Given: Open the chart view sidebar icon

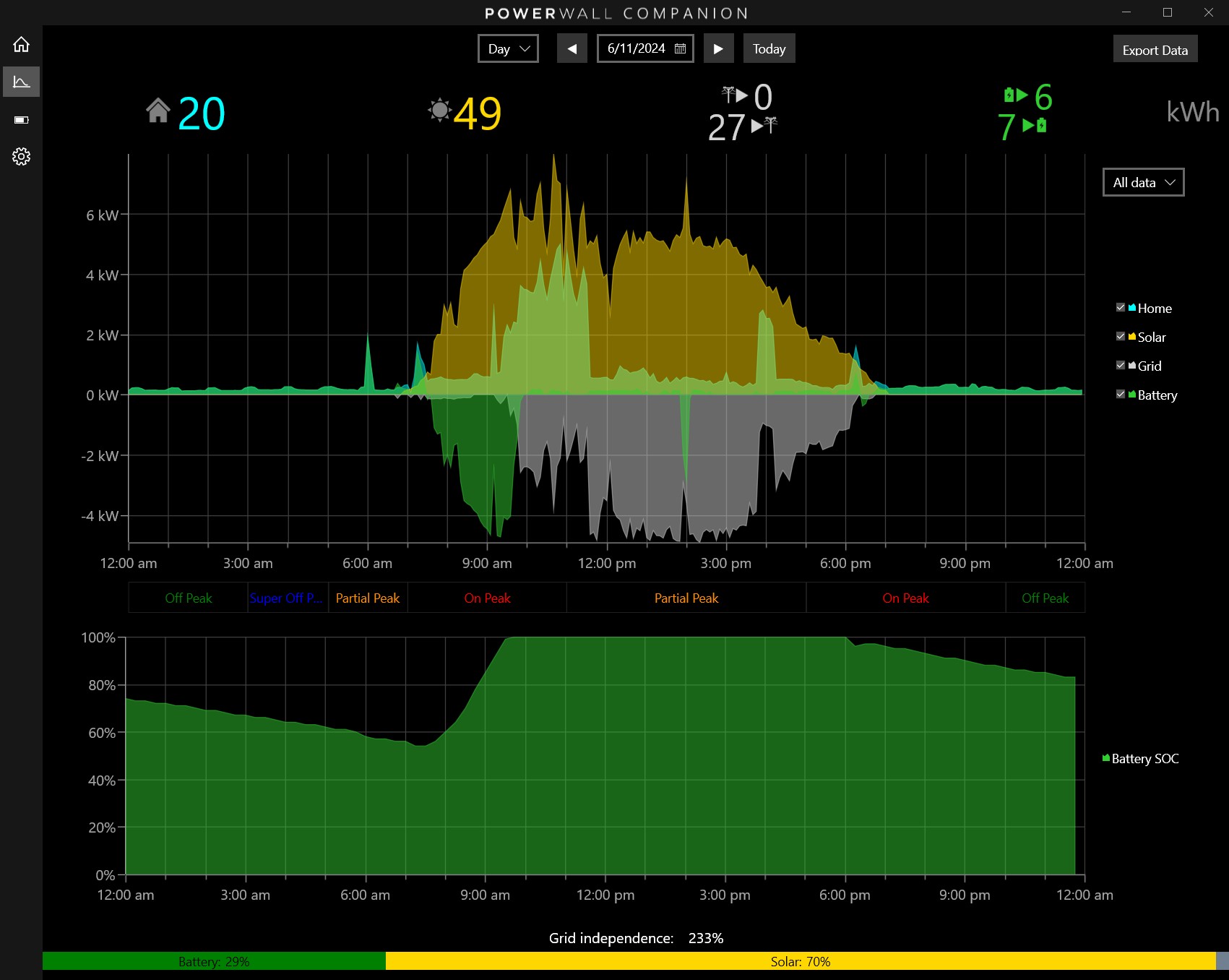Looking at the screenshot, I should coord(21,82).
